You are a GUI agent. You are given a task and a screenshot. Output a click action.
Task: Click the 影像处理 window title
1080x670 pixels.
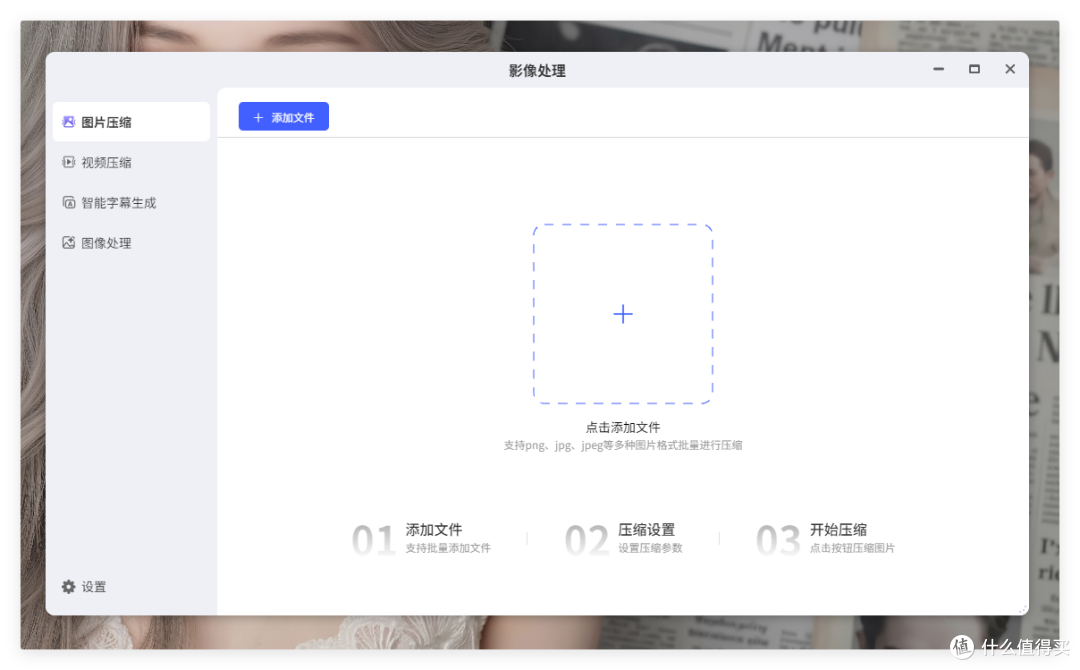[537, 71]
